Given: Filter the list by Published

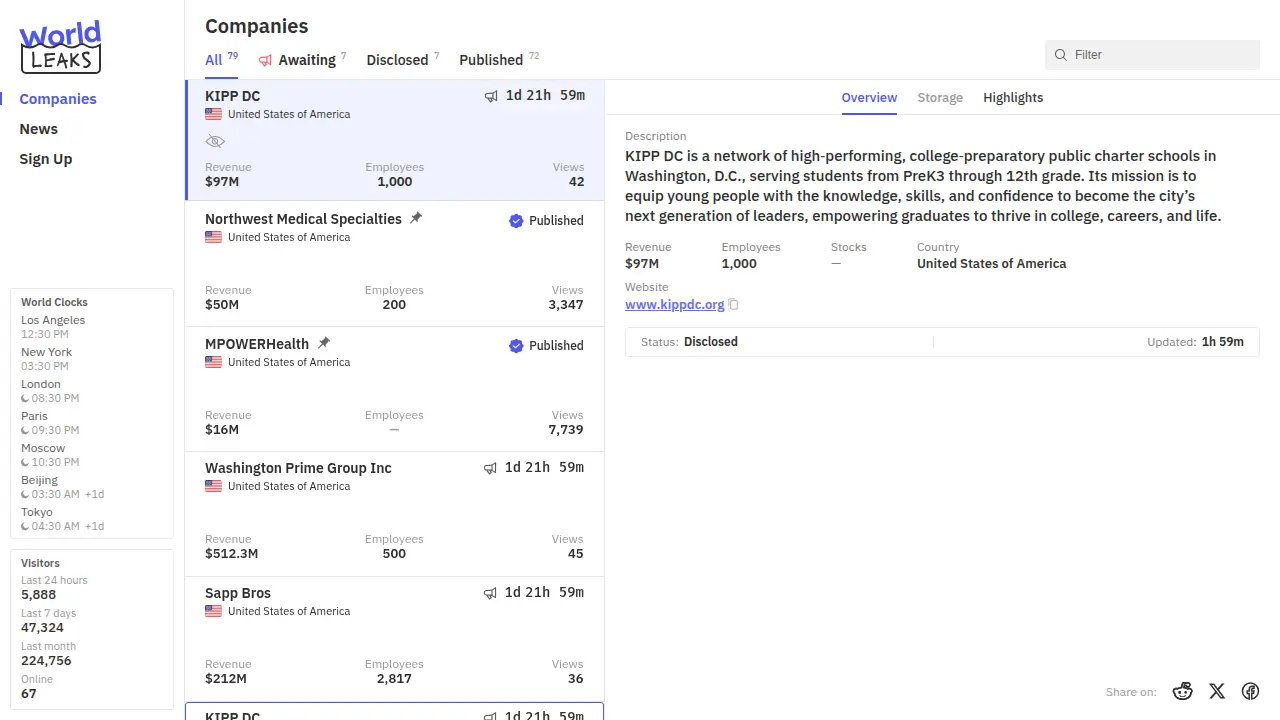Looking at the screenshot, I should 491,60.
